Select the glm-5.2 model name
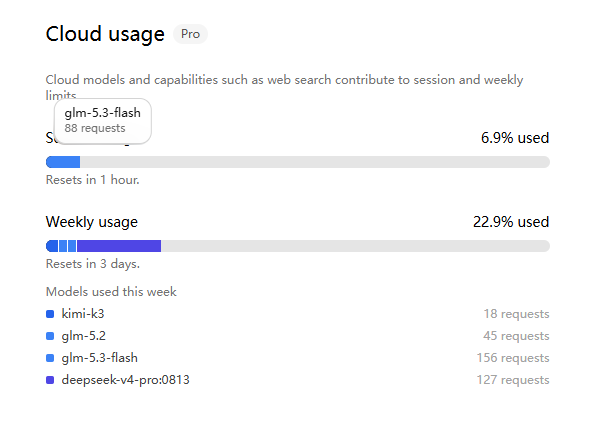This screenshot has height=435, width=594. click(x=84, y=336)
